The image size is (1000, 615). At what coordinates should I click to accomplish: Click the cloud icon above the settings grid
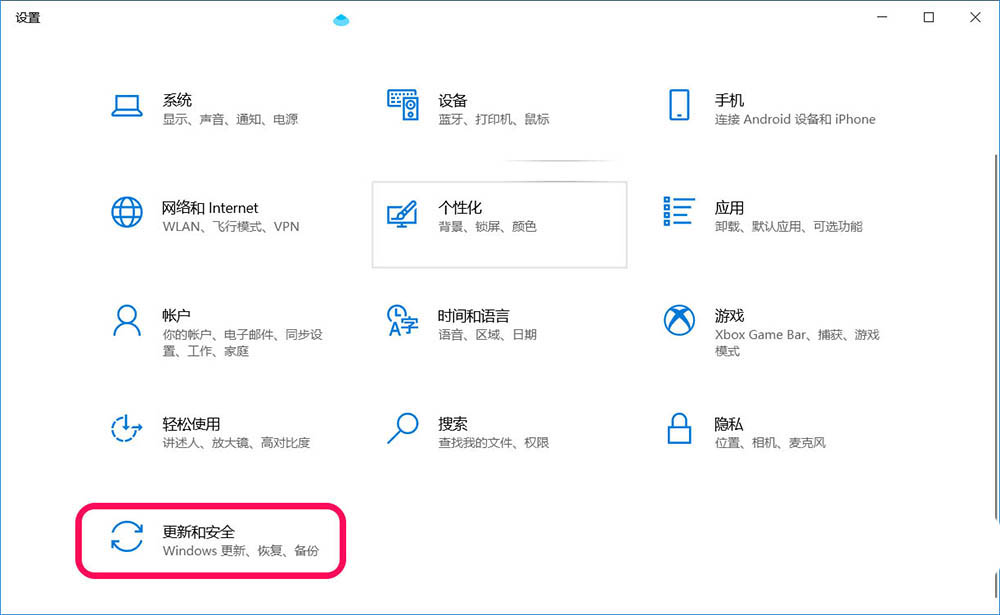click(x=341, y=19)
